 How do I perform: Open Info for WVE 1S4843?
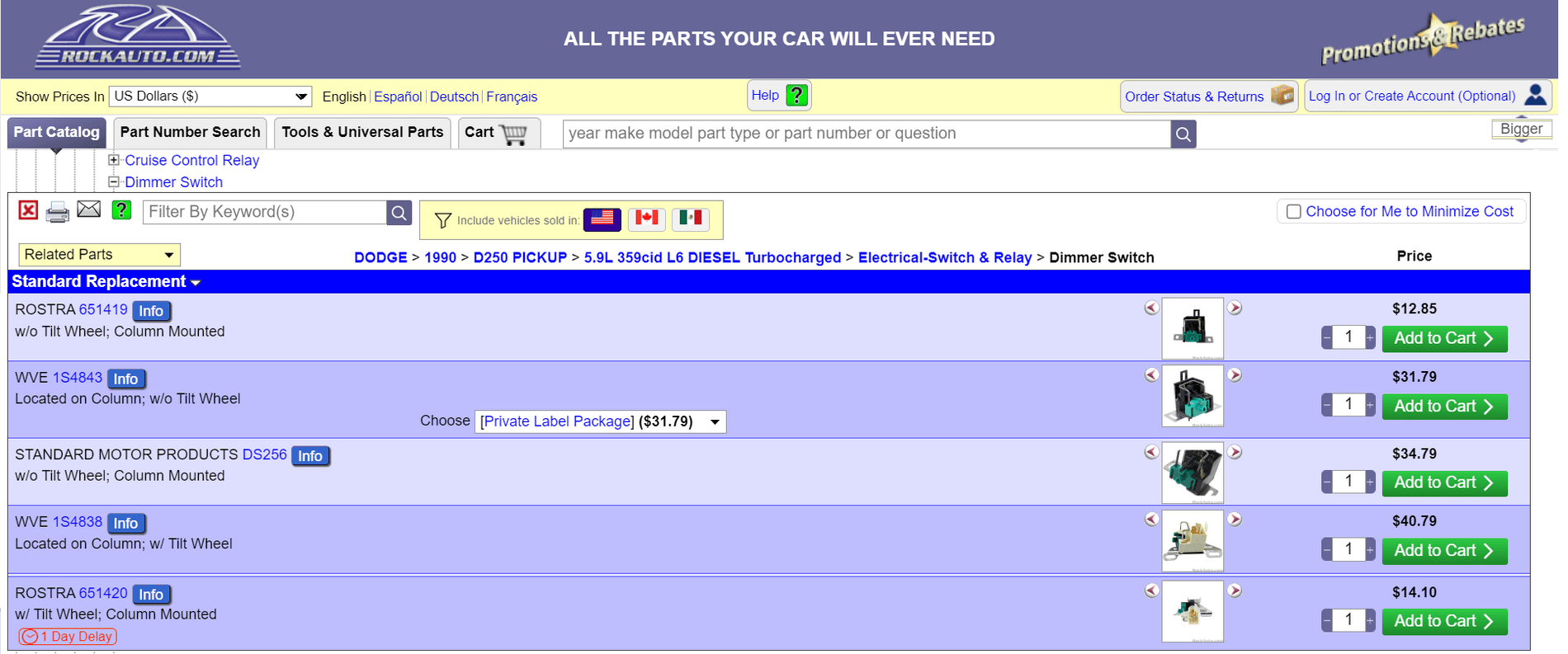[125, 379]
